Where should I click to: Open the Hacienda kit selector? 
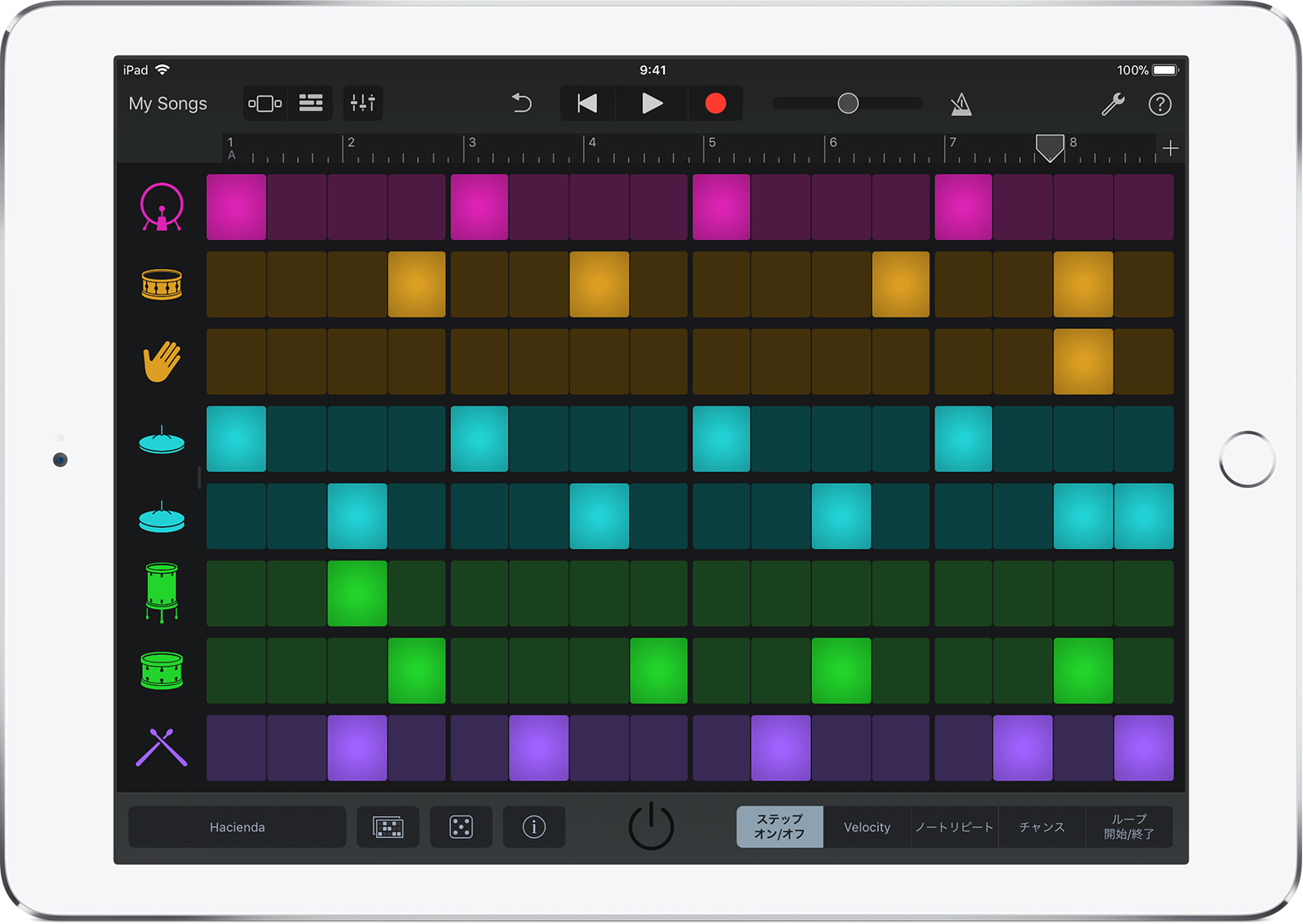pos(237,827)
